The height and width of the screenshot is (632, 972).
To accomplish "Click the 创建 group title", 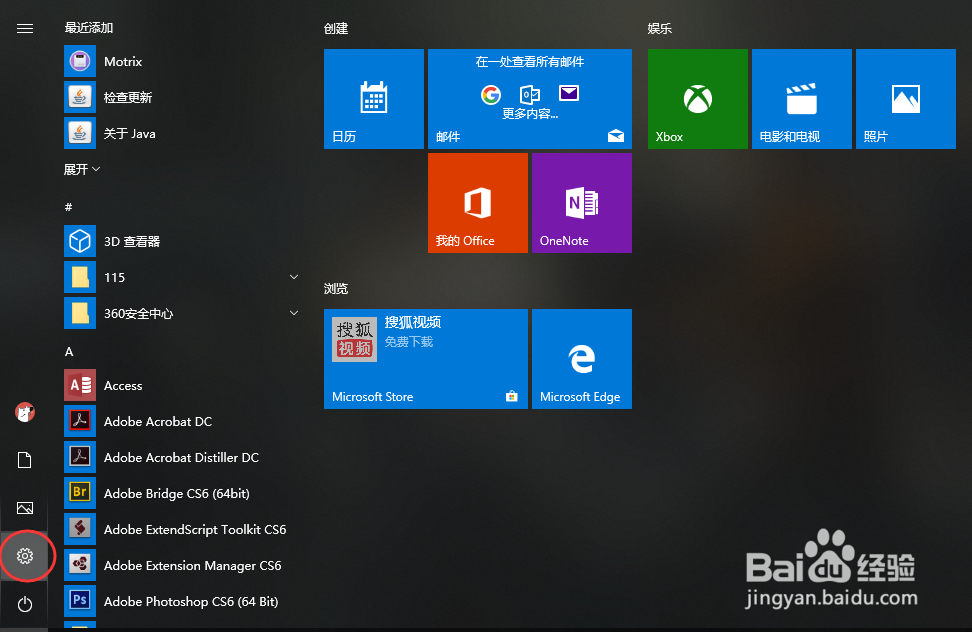I will (x=336, y=29).
